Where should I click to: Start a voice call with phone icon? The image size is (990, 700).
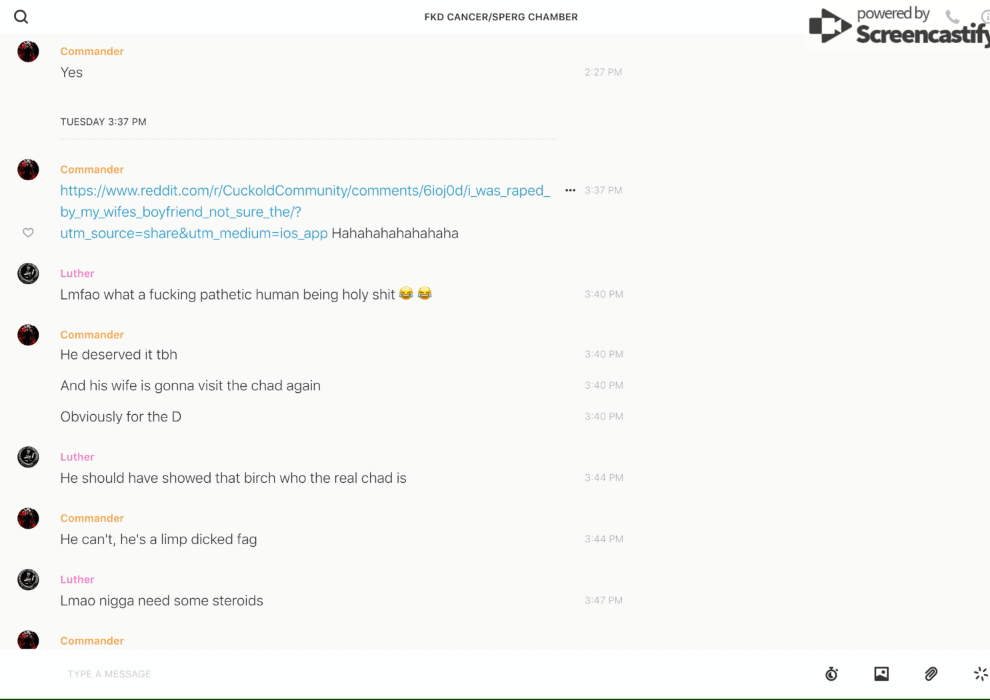pos(952,17)
